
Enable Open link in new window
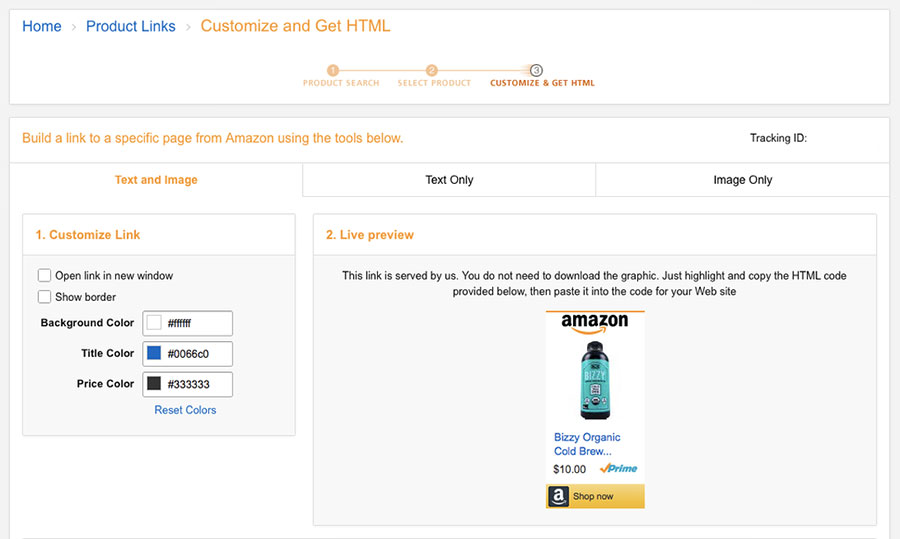(44, 275)
